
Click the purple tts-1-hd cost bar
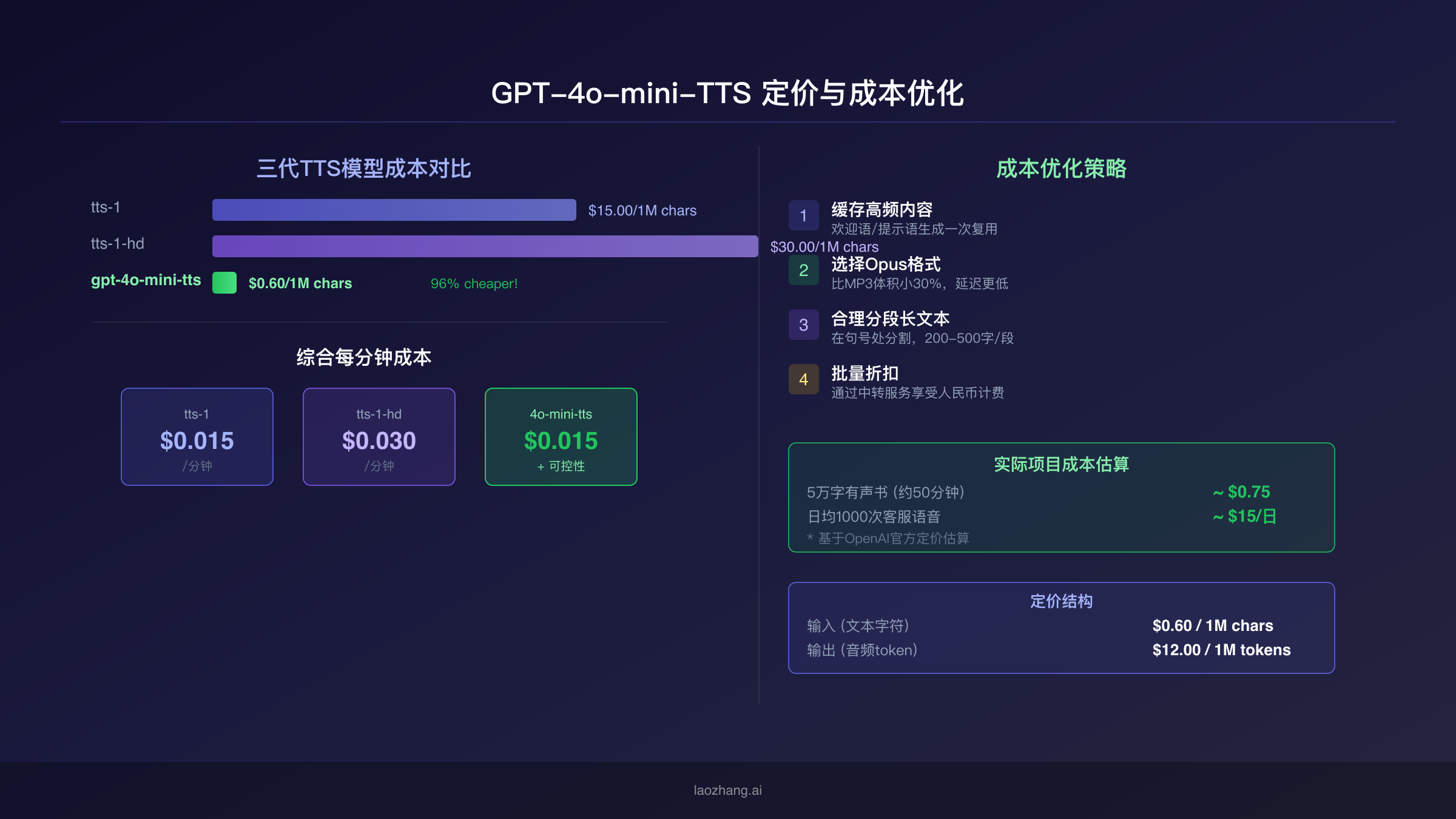point(485,246)
